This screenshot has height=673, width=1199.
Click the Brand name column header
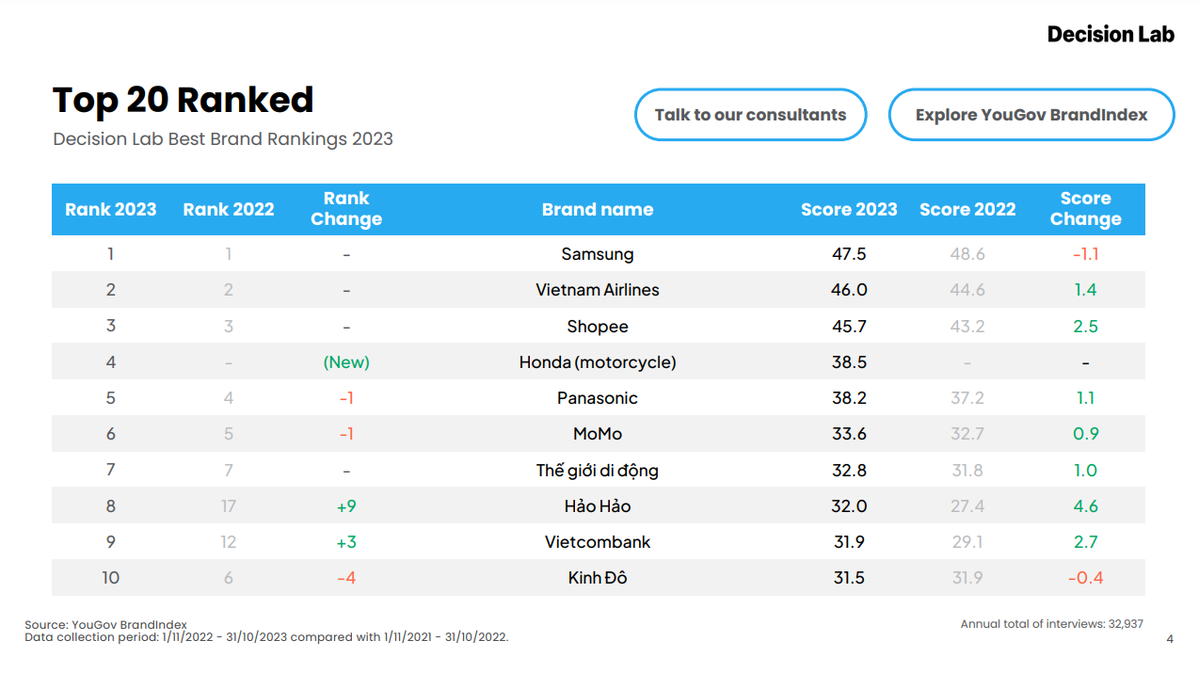597,209
